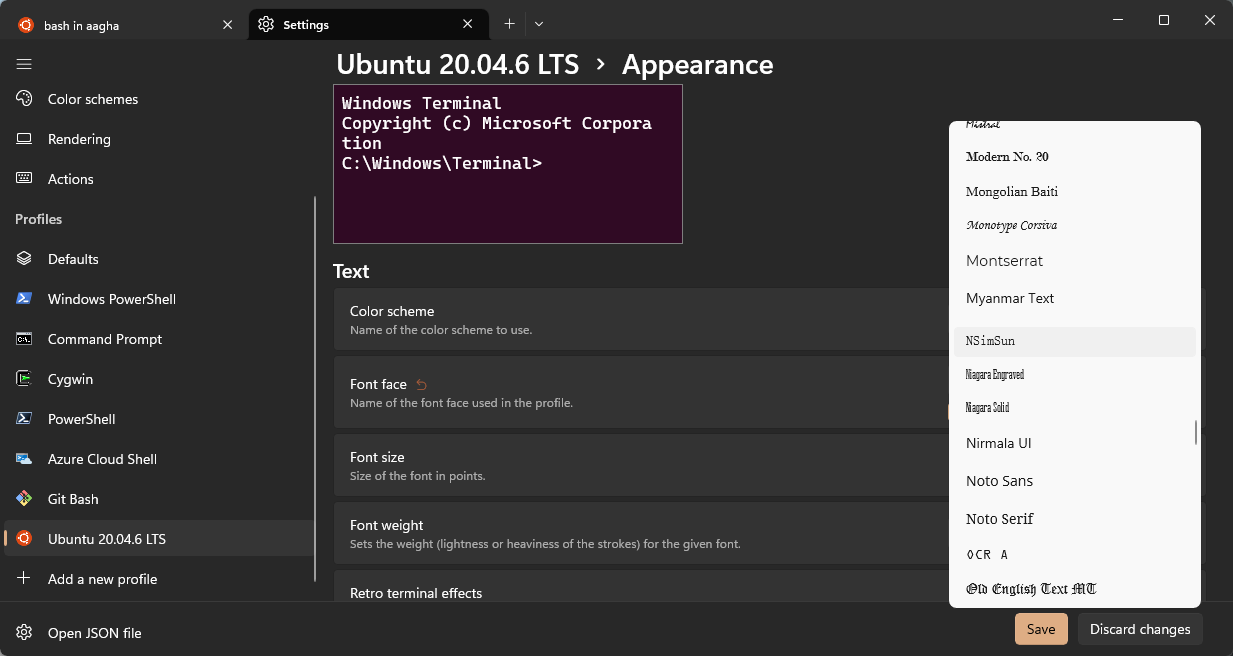Choose NSimSun font

pyautogui.click(x=1075, y=341)
